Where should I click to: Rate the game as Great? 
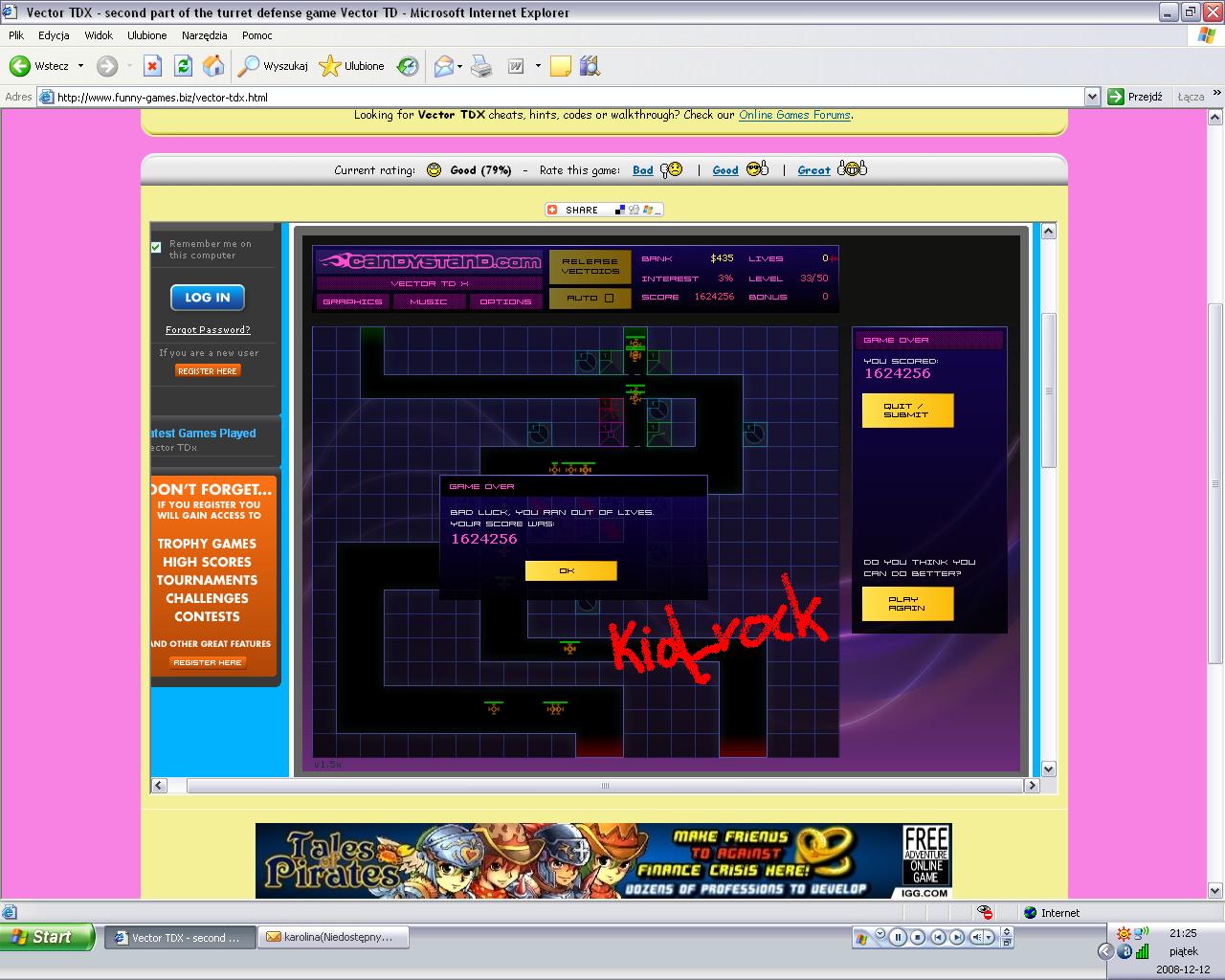tap(813, 170)
